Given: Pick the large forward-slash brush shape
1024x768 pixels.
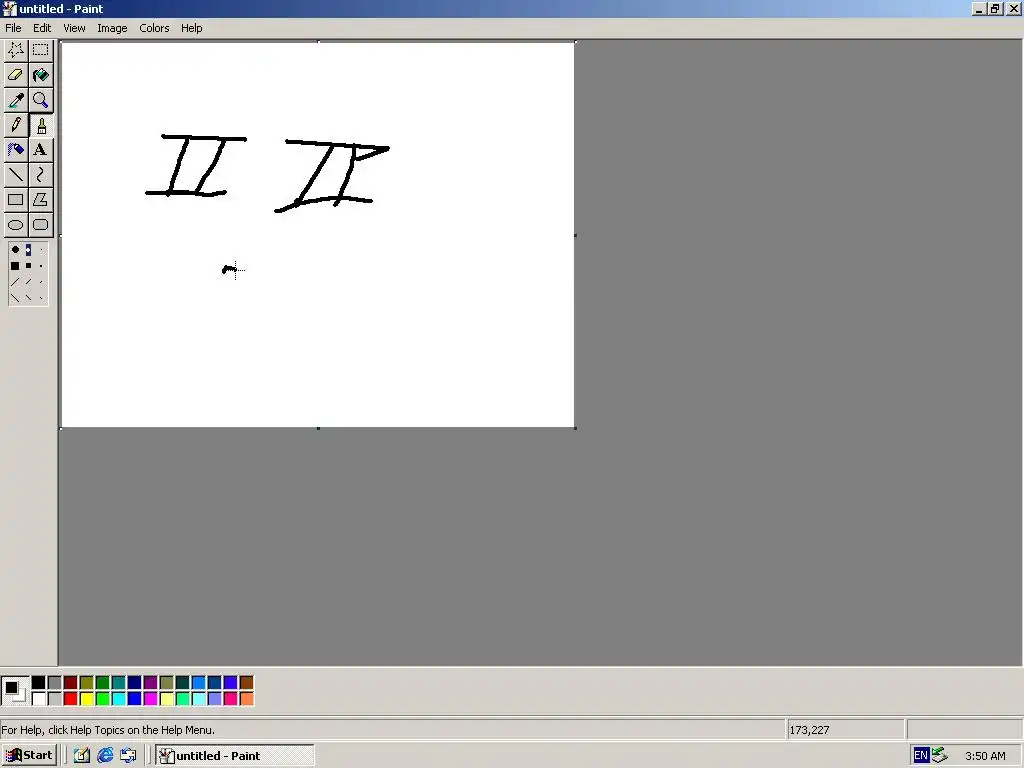Looking at the screenshot, I should pyautogui.click(x=15, y=281).
